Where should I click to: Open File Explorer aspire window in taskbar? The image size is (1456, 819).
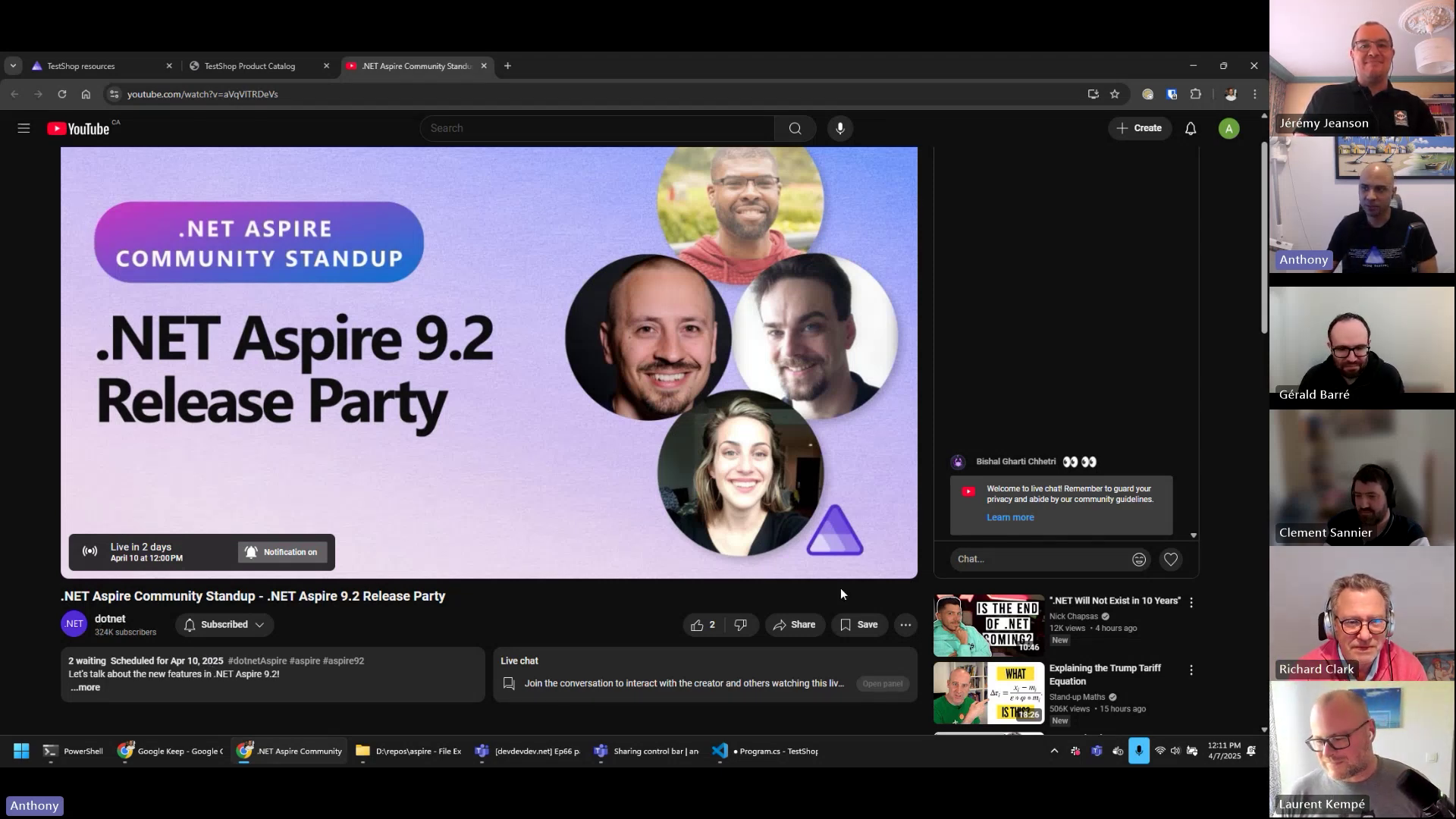pyautogui.click(x=408, y=751)
